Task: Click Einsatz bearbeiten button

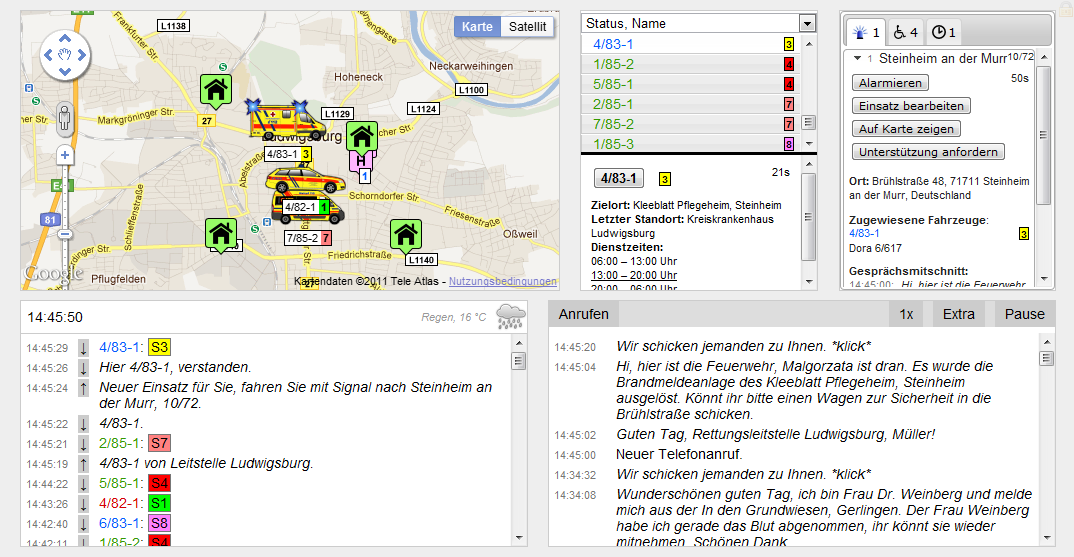Action: (x=912, y=106)
